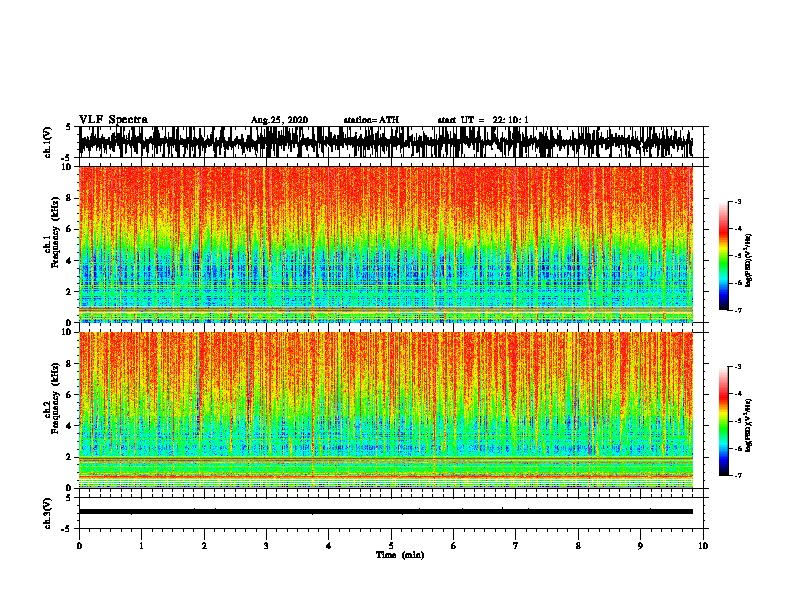Click the time axis tick label '0'
The width and height of the screenshot is (792, 612).
tap(79, 546)
